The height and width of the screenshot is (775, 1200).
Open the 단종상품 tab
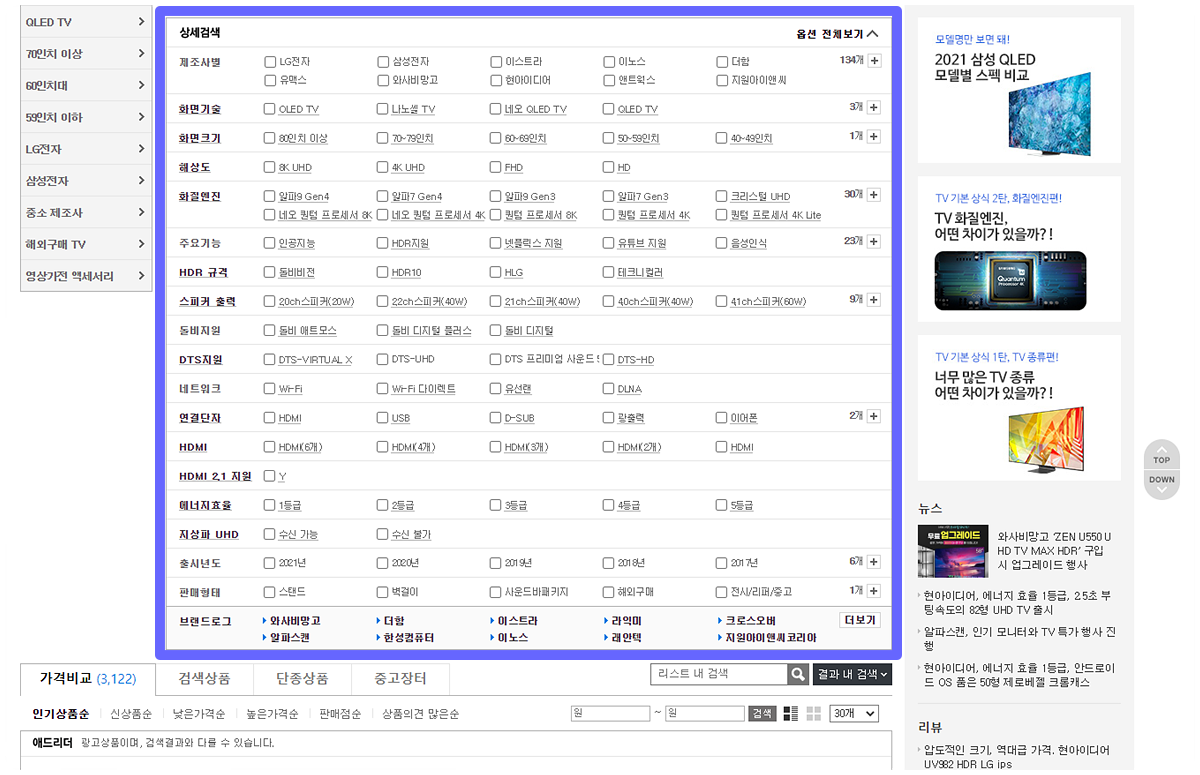[x=302, y=679]
